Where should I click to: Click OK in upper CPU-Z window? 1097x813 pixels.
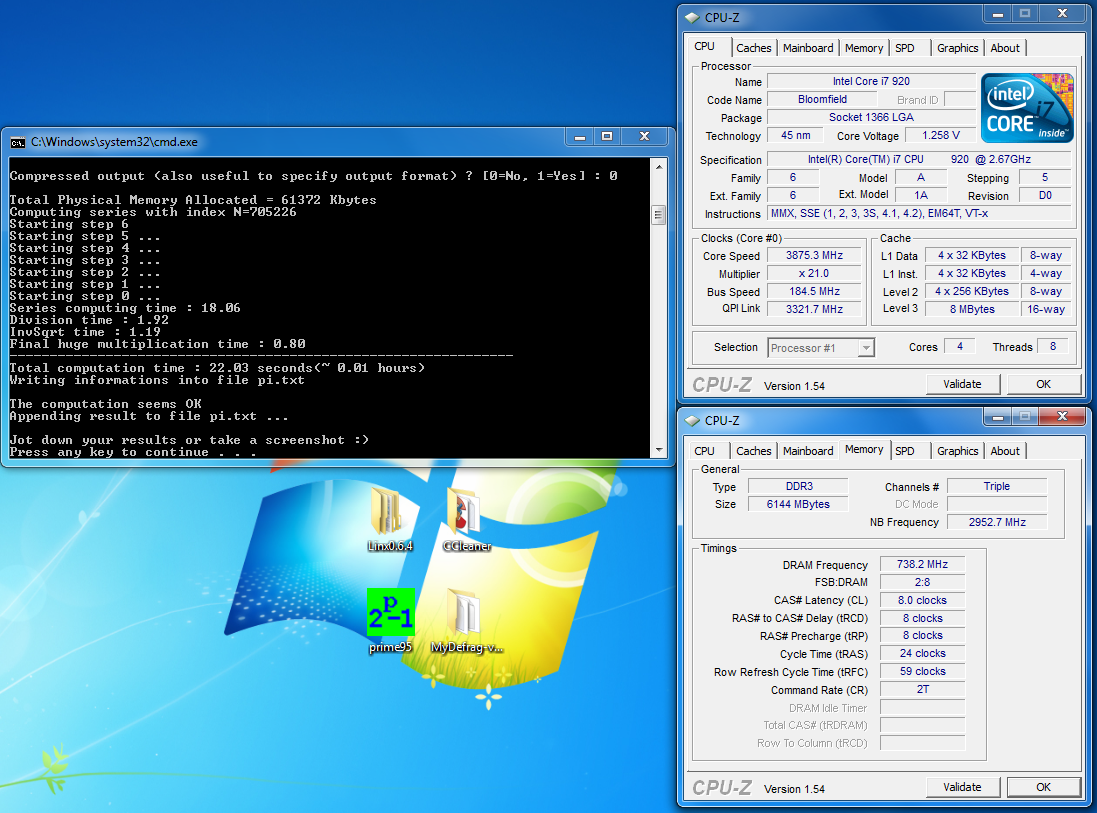tap(1044, 384)
